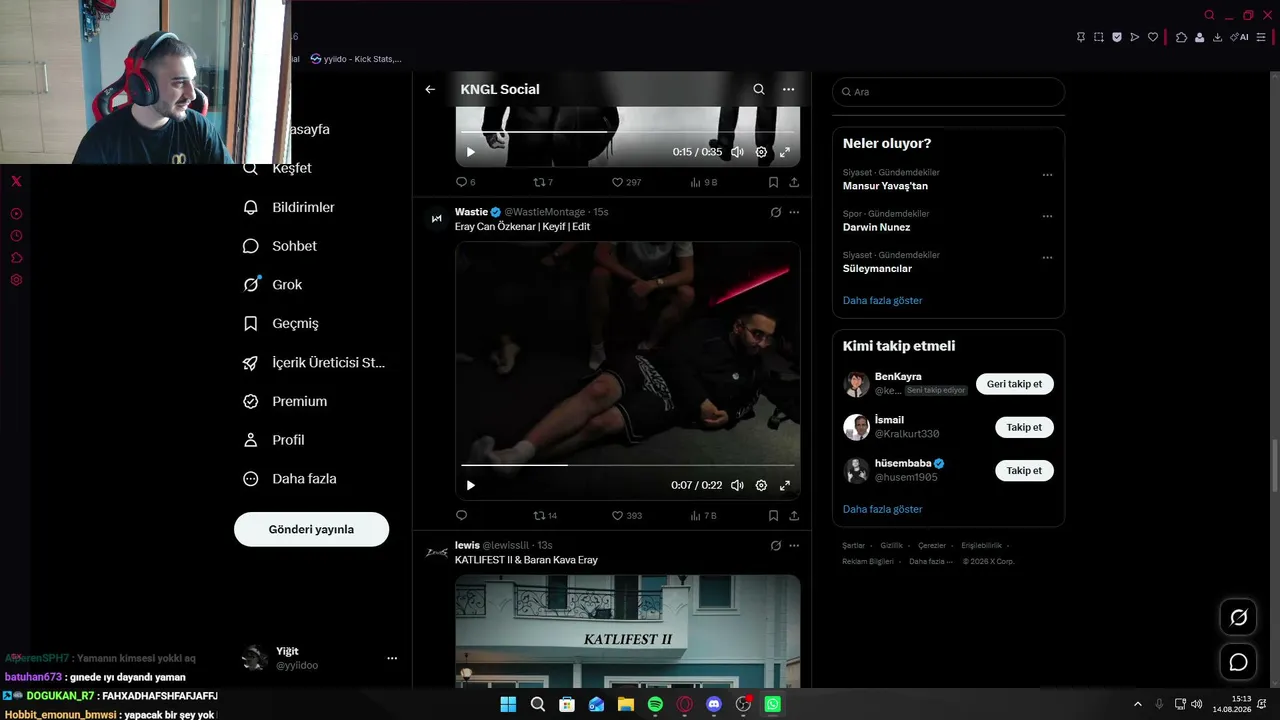1280x720 pixels.
Task: Open Premium in the sidebar
Action: click(285, 401)
